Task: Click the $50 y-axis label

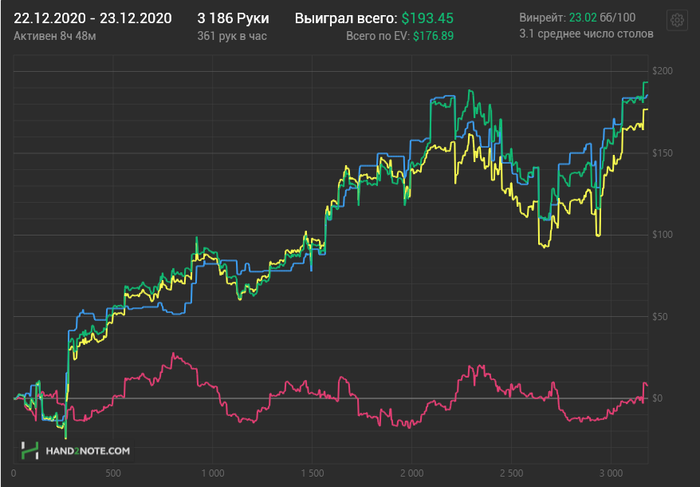Action: [x=660, y=316]
